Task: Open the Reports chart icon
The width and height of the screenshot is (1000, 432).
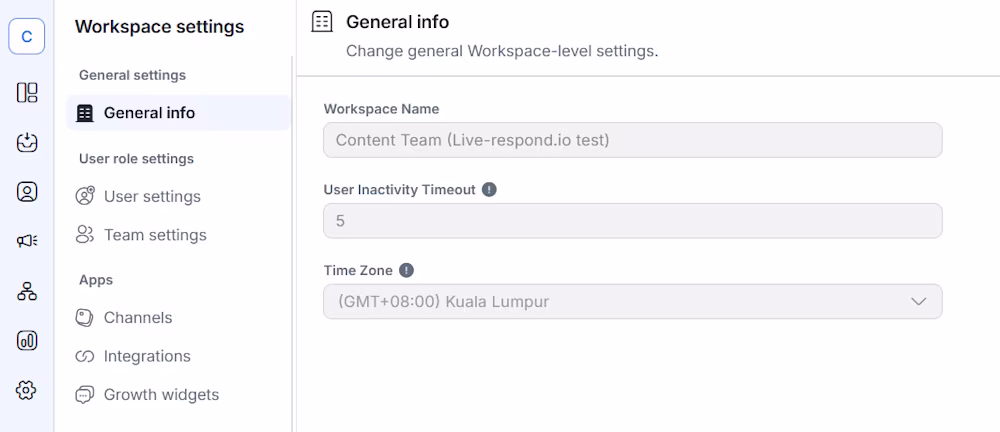Action: tap(27, 341)
